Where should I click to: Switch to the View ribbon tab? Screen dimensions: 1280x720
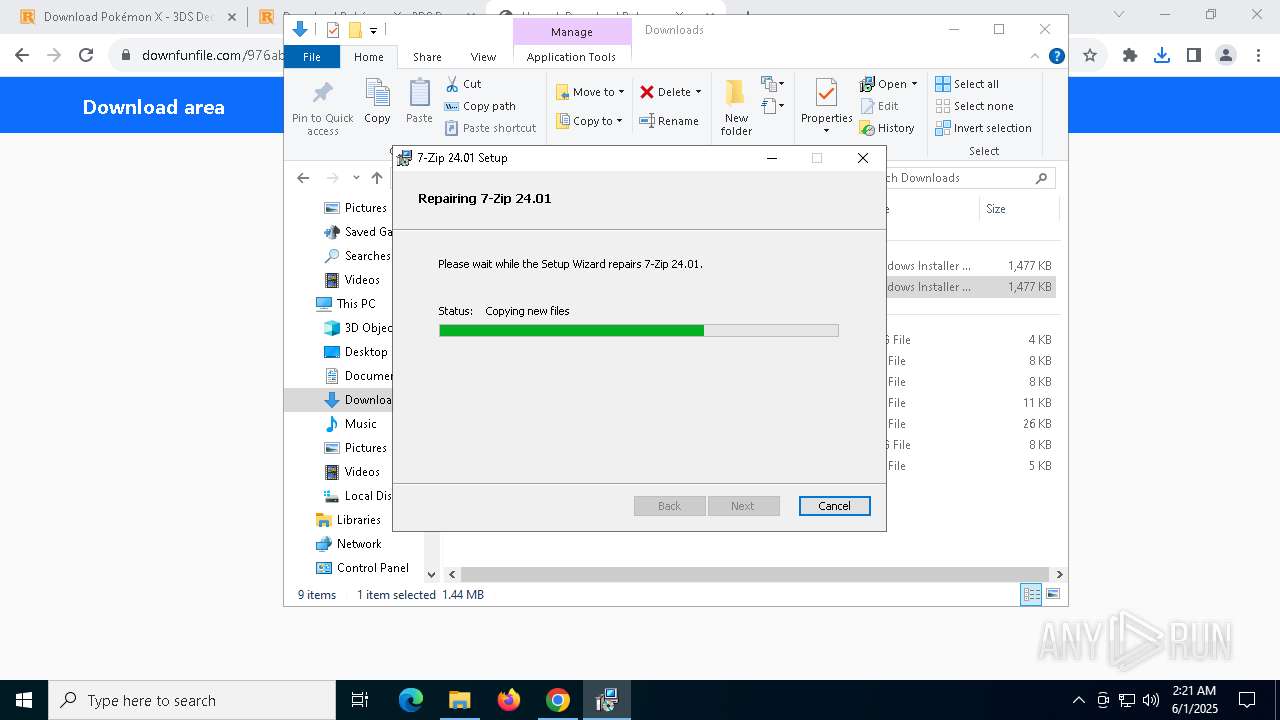483,57
